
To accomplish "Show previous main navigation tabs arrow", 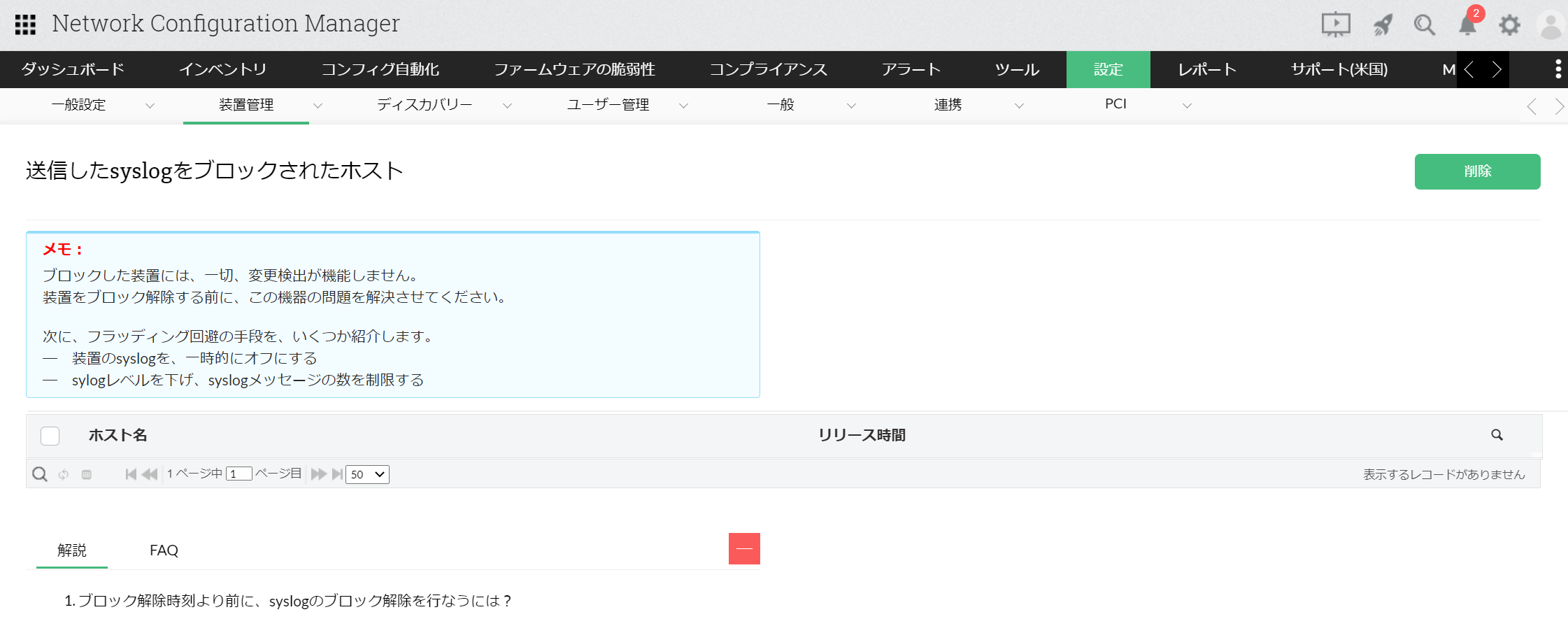I will coord(1469,69).
